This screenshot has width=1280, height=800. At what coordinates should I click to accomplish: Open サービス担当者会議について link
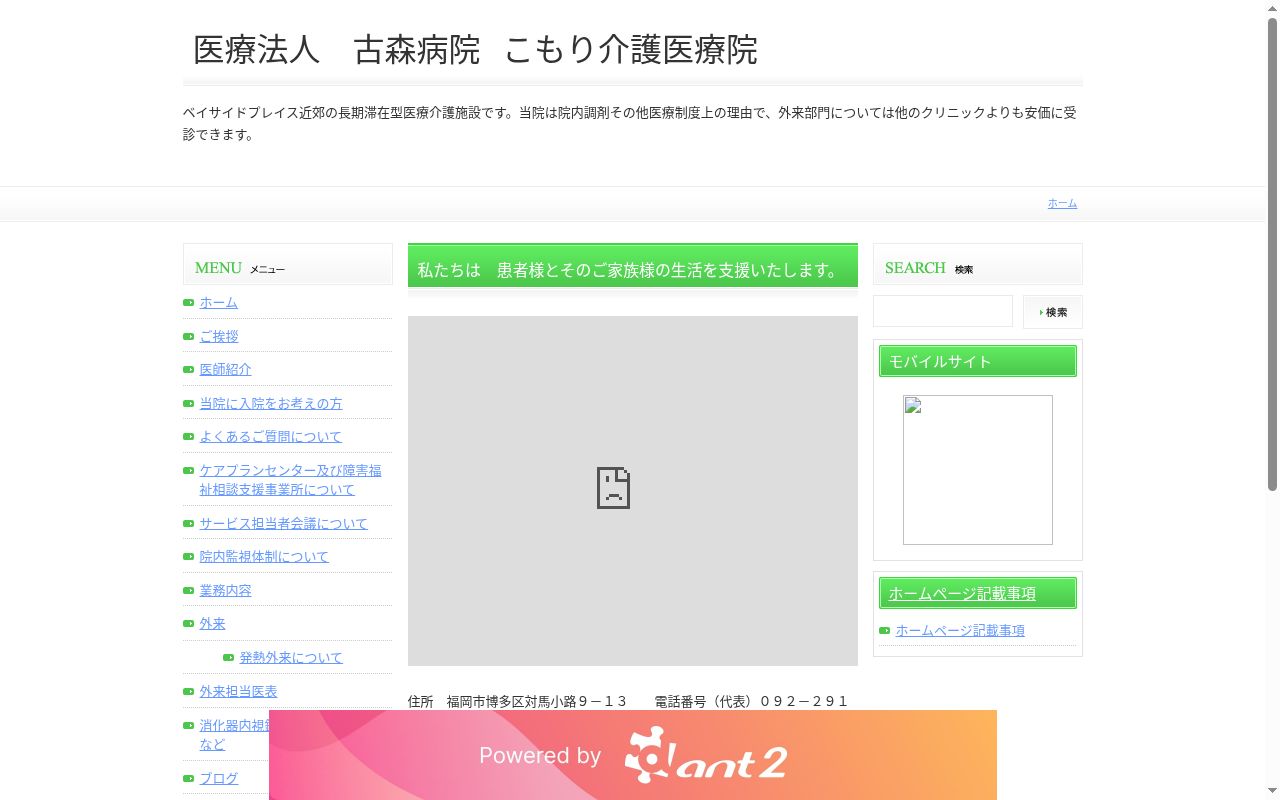tap(283, 524)
